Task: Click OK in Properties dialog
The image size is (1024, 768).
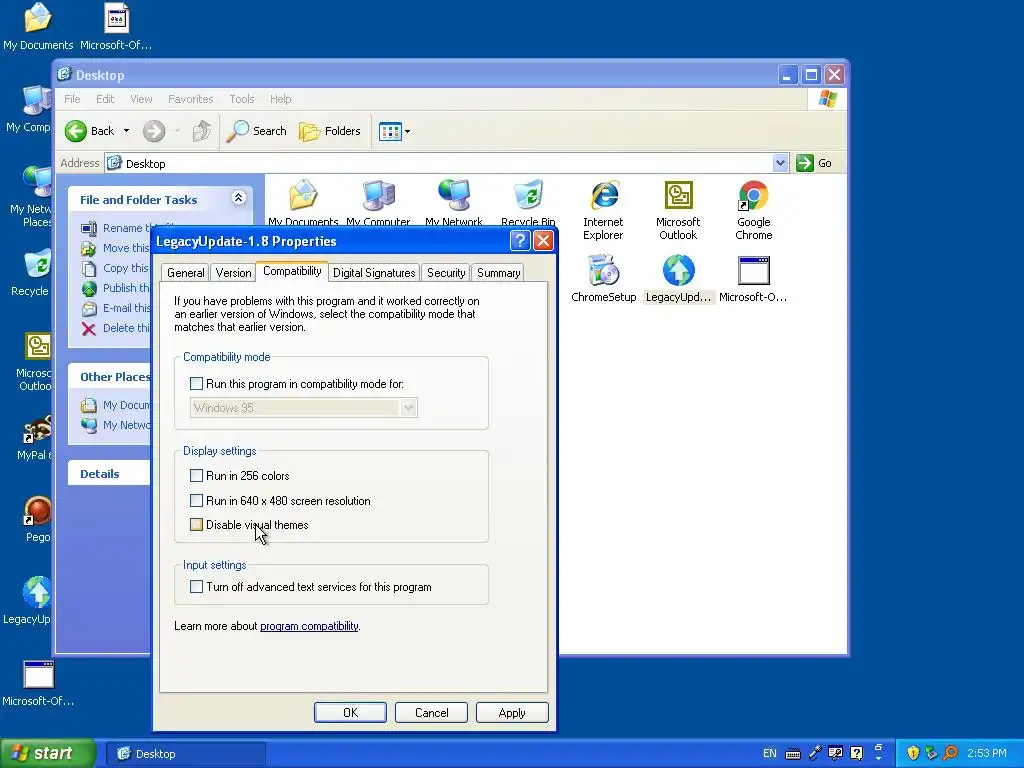Action: (350, 712)
